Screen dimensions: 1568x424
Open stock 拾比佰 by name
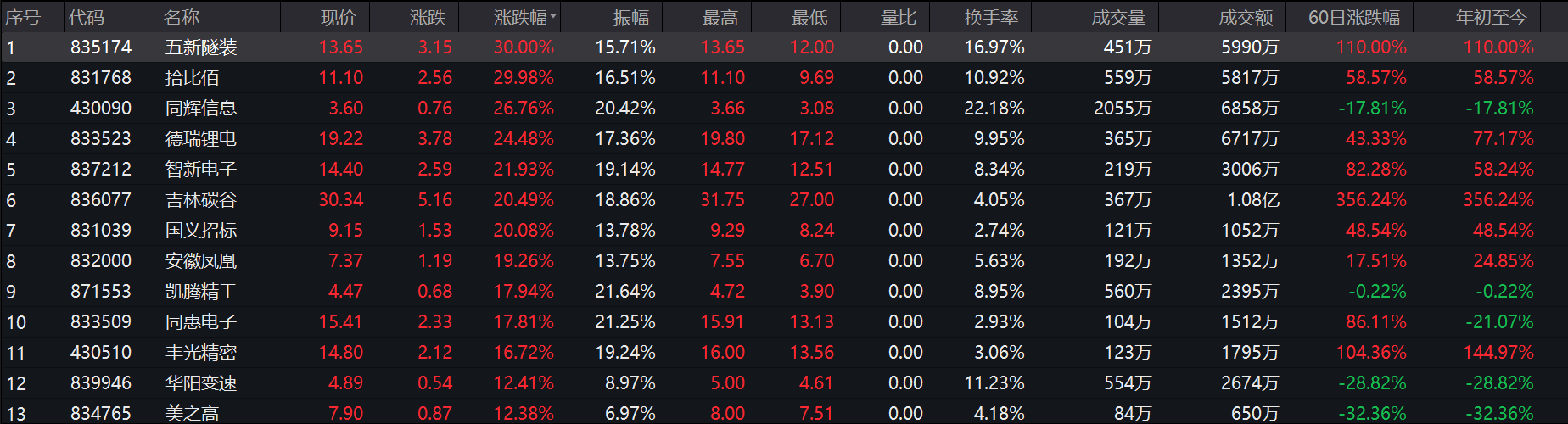click(192, 78)
